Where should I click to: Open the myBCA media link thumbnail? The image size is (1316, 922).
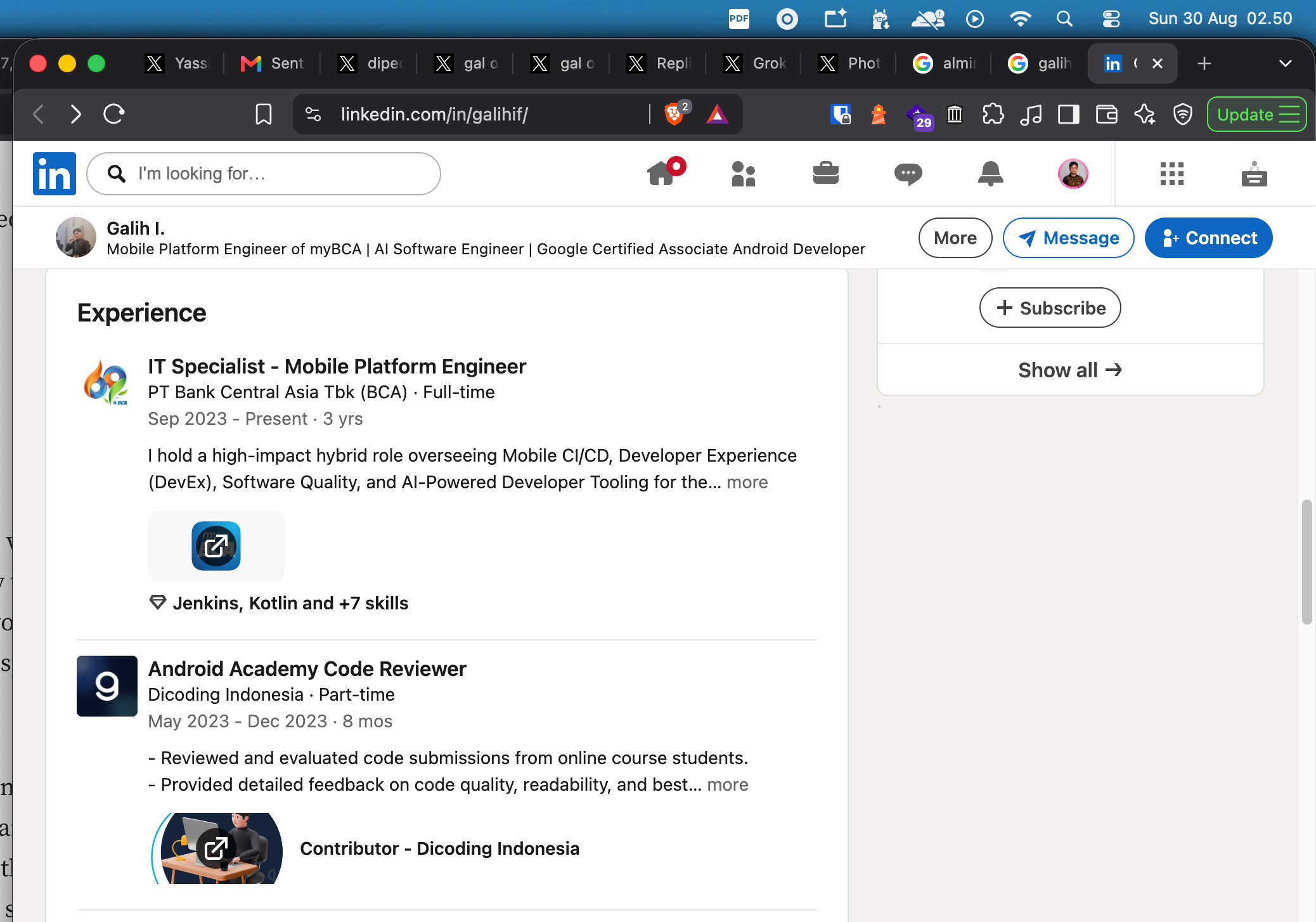coord(216,546)
